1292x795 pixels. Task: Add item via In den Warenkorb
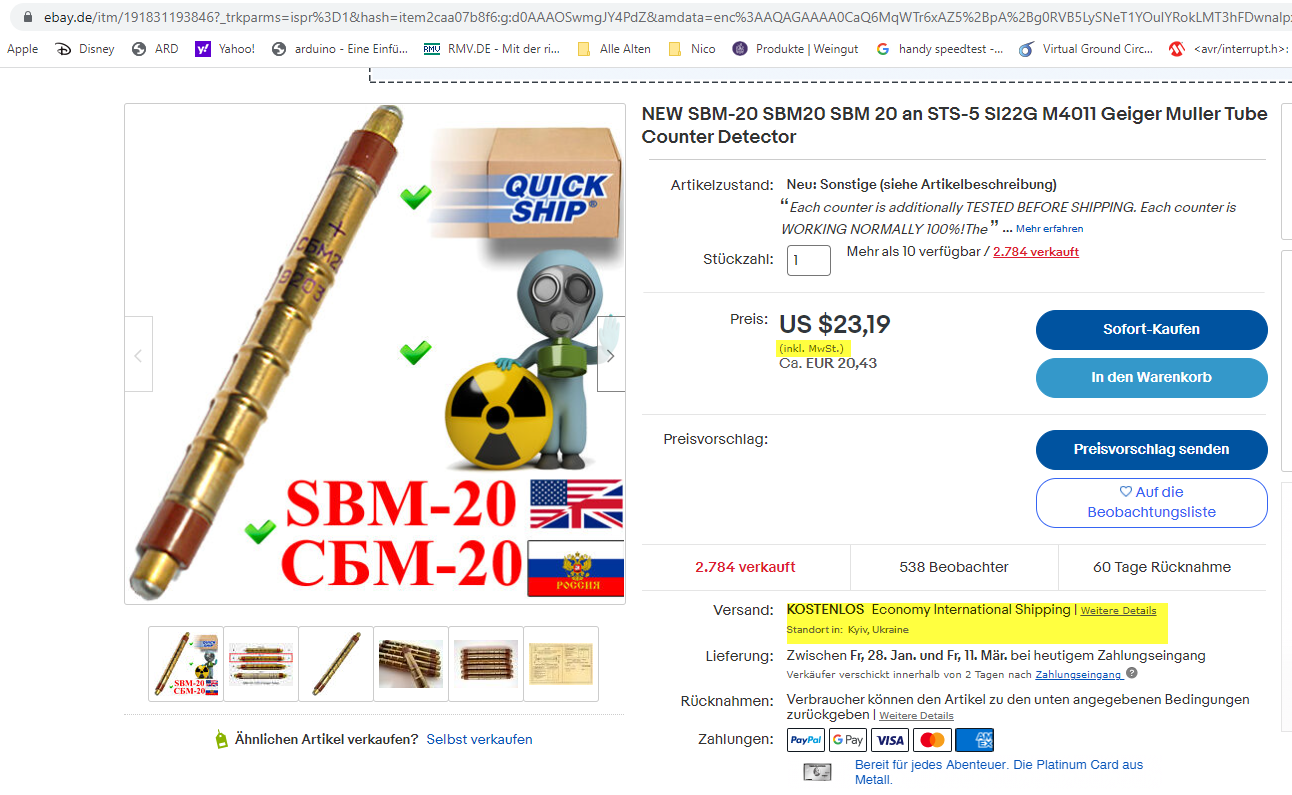[x=1151, y=377]
